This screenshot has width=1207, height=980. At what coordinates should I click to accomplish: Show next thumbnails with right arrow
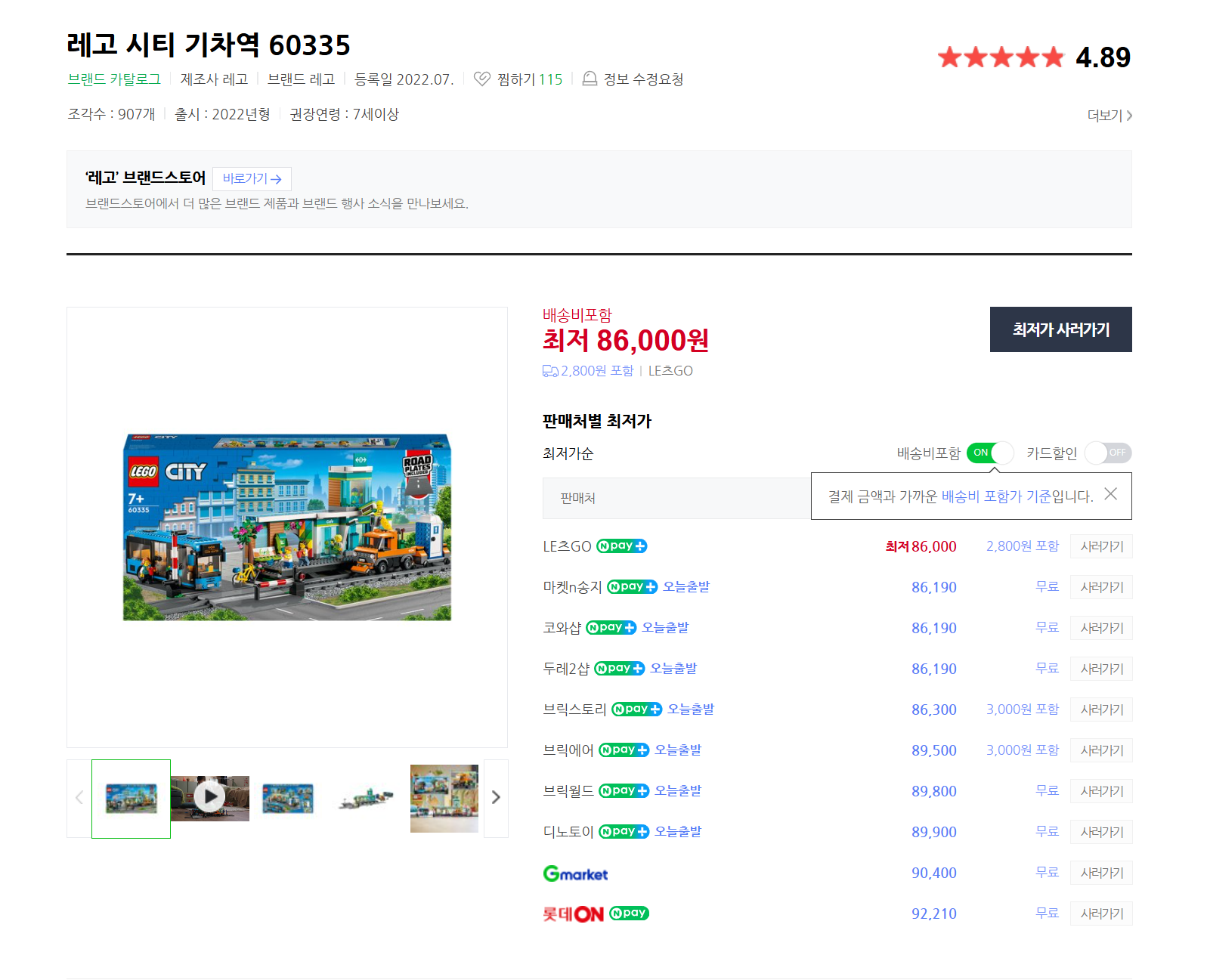496,798
